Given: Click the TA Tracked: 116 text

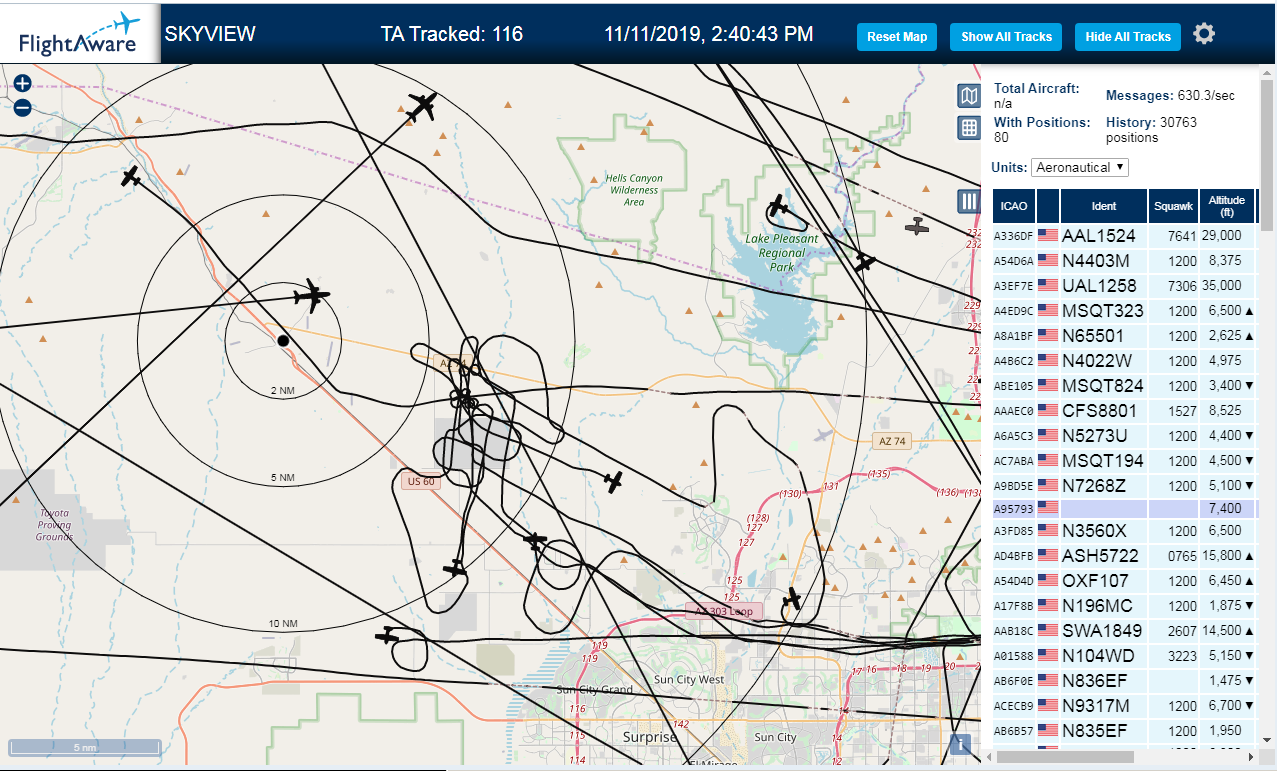Looking at the screenshot, I should click(x=452, y=34).
